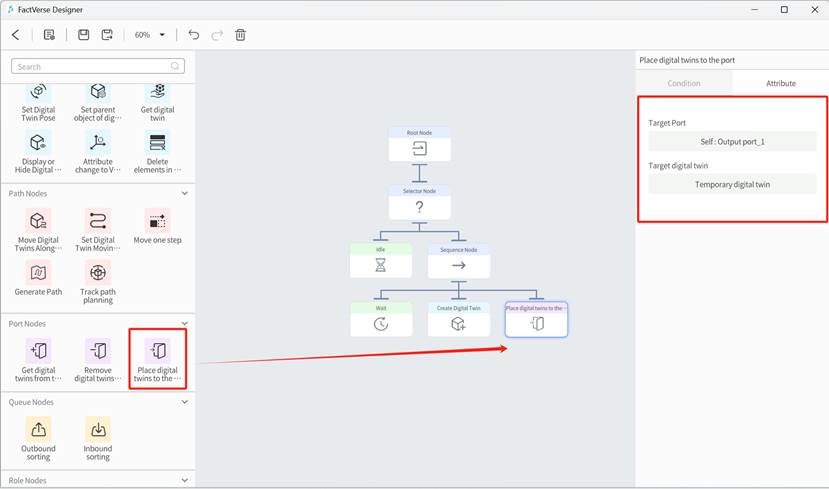This screenshot has width=829, height=489.
Task: Select the Track path planning node
Action: pos(98,272)
